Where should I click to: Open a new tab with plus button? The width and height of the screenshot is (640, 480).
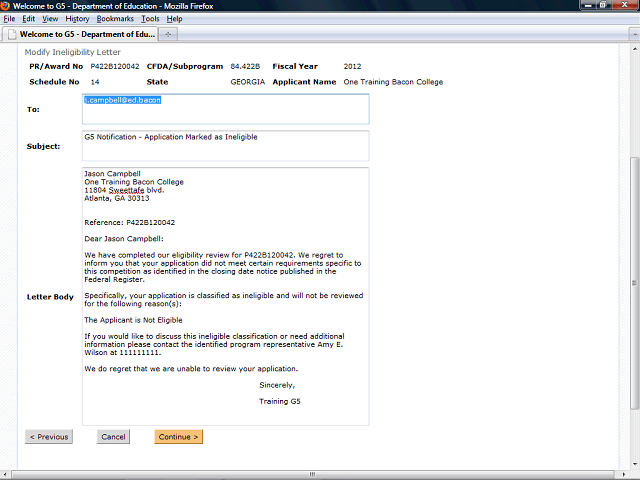pyautogui.click(x=168, y=35)
